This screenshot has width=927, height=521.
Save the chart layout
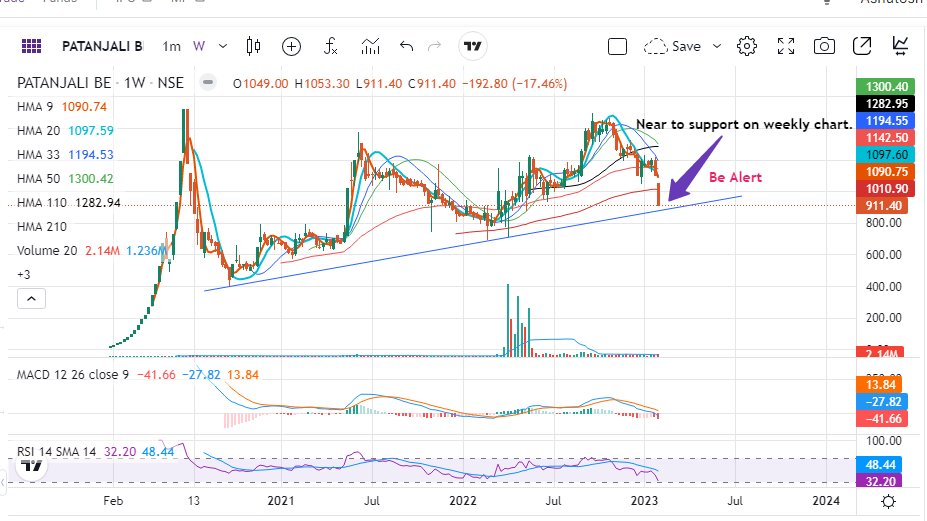coord(672,46)
